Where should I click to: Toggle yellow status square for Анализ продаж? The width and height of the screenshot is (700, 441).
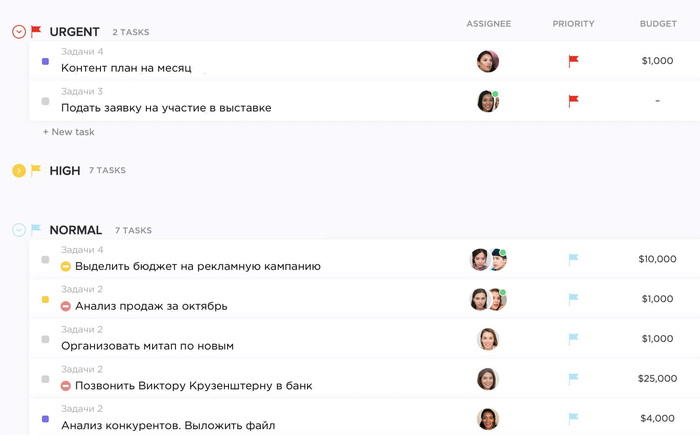click(45, 299)
